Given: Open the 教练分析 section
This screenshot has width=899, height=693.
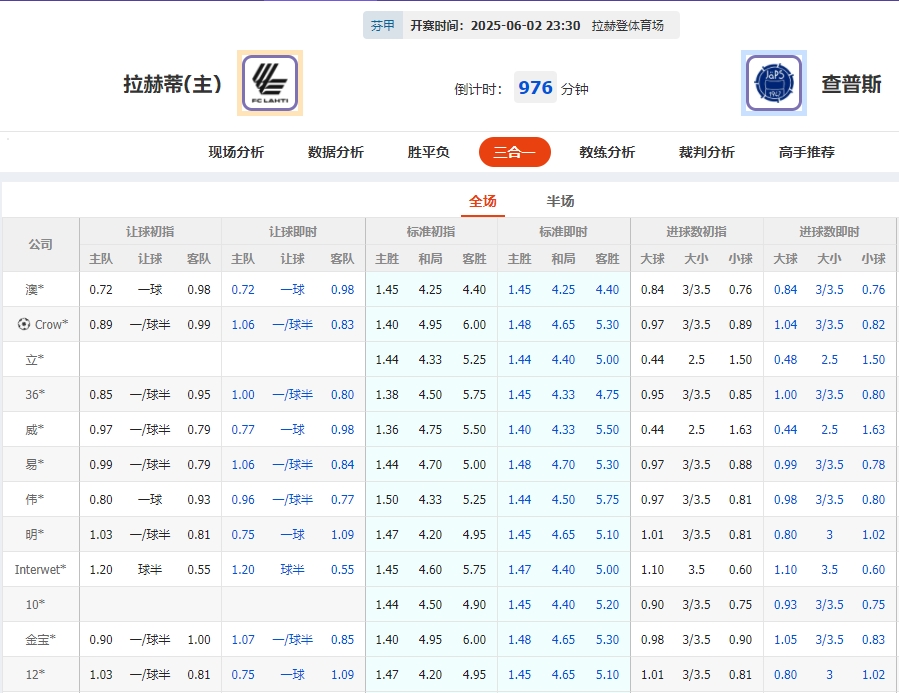Looking at the screenshot, I should 606,152.
